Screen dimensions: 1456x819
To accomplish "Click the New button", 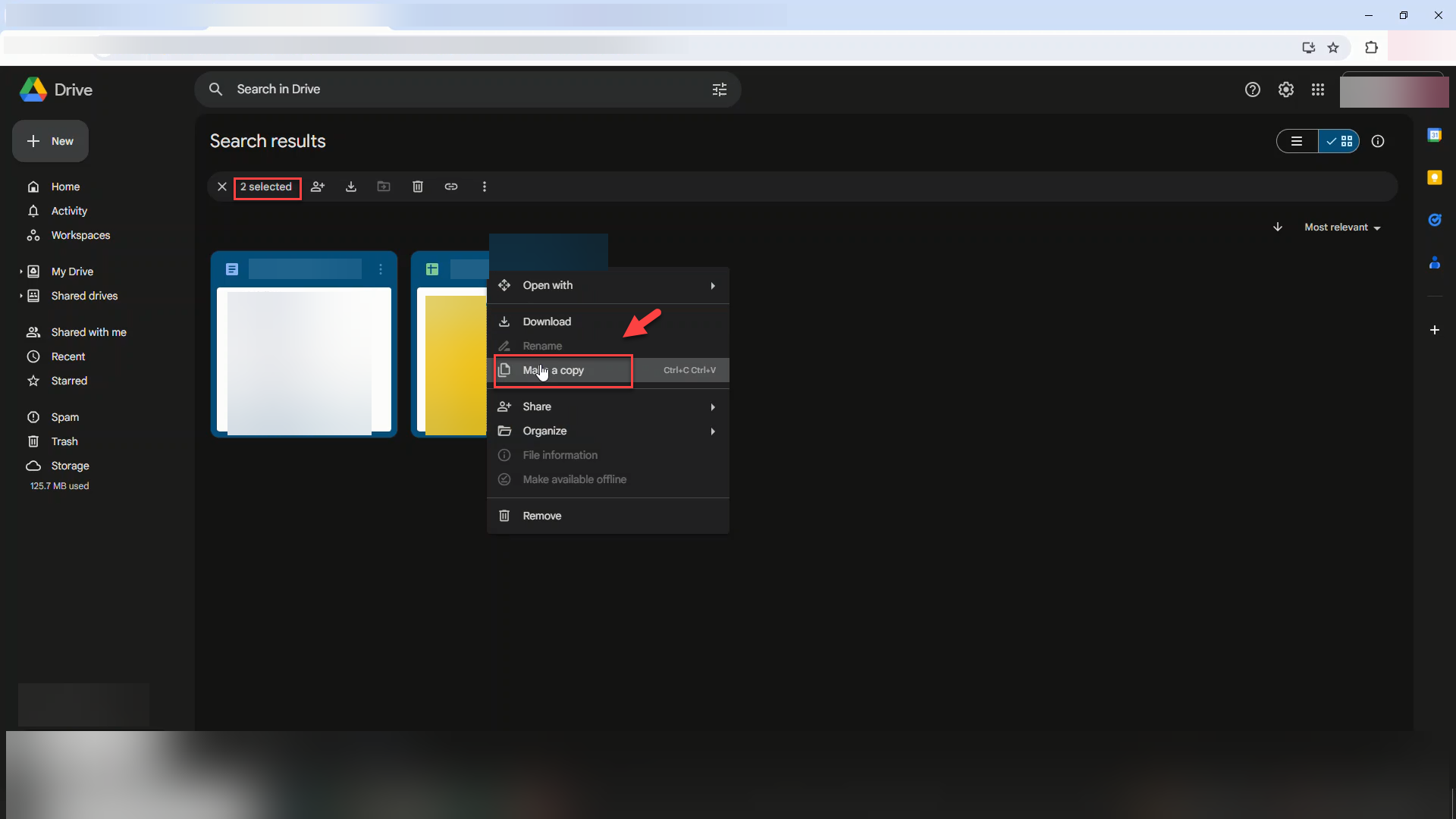I will click(x=50, y=141).
